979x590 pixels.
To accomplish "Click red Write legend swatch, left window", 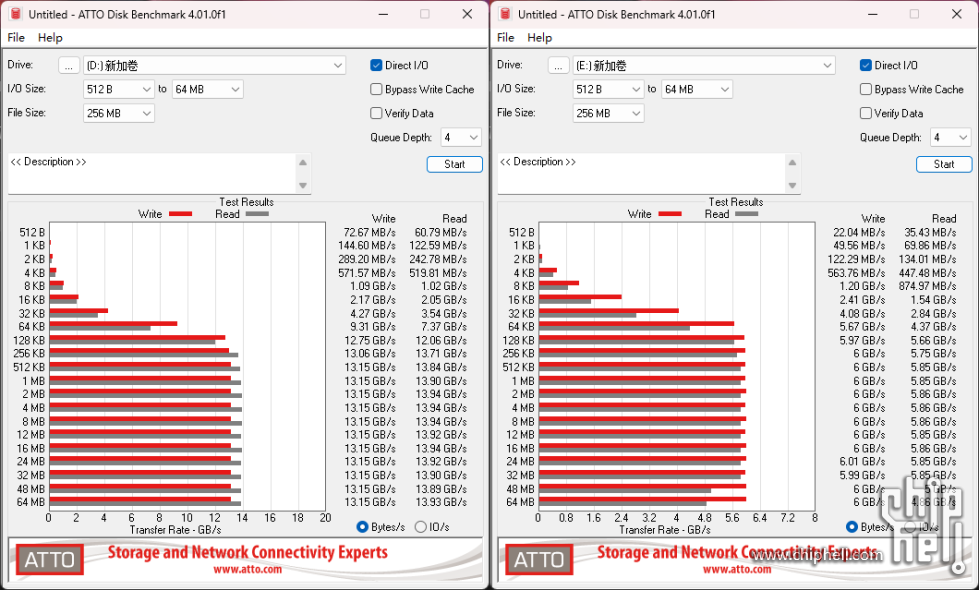I will pos(180,214).
